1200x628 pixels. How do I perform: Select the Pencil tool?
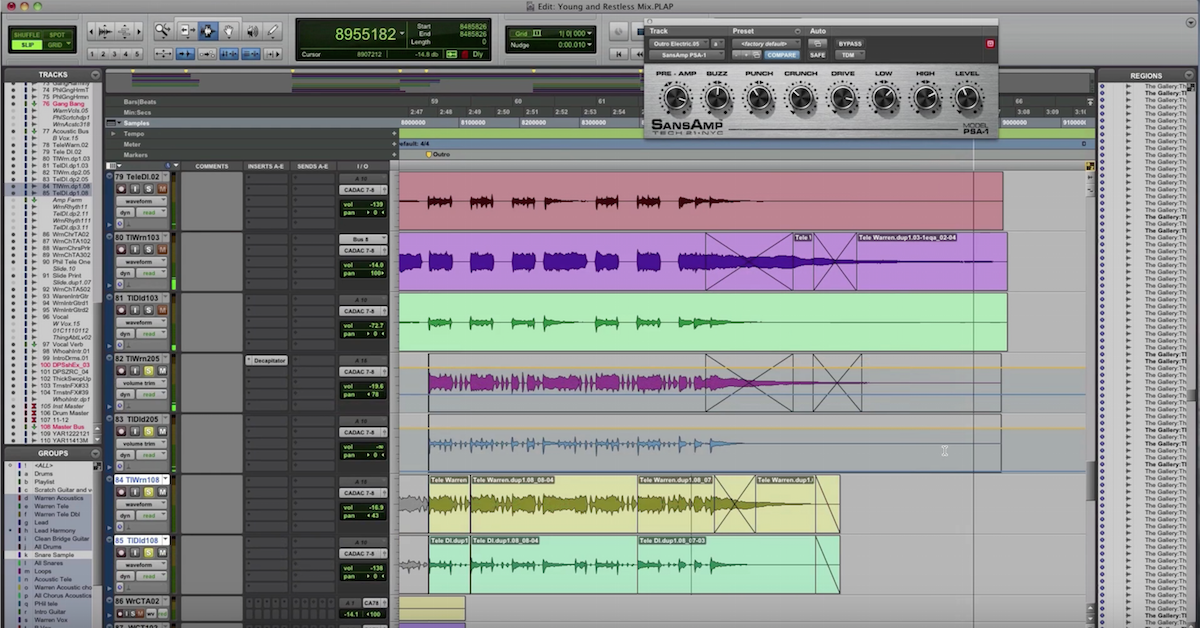click(x=272, y=31)
